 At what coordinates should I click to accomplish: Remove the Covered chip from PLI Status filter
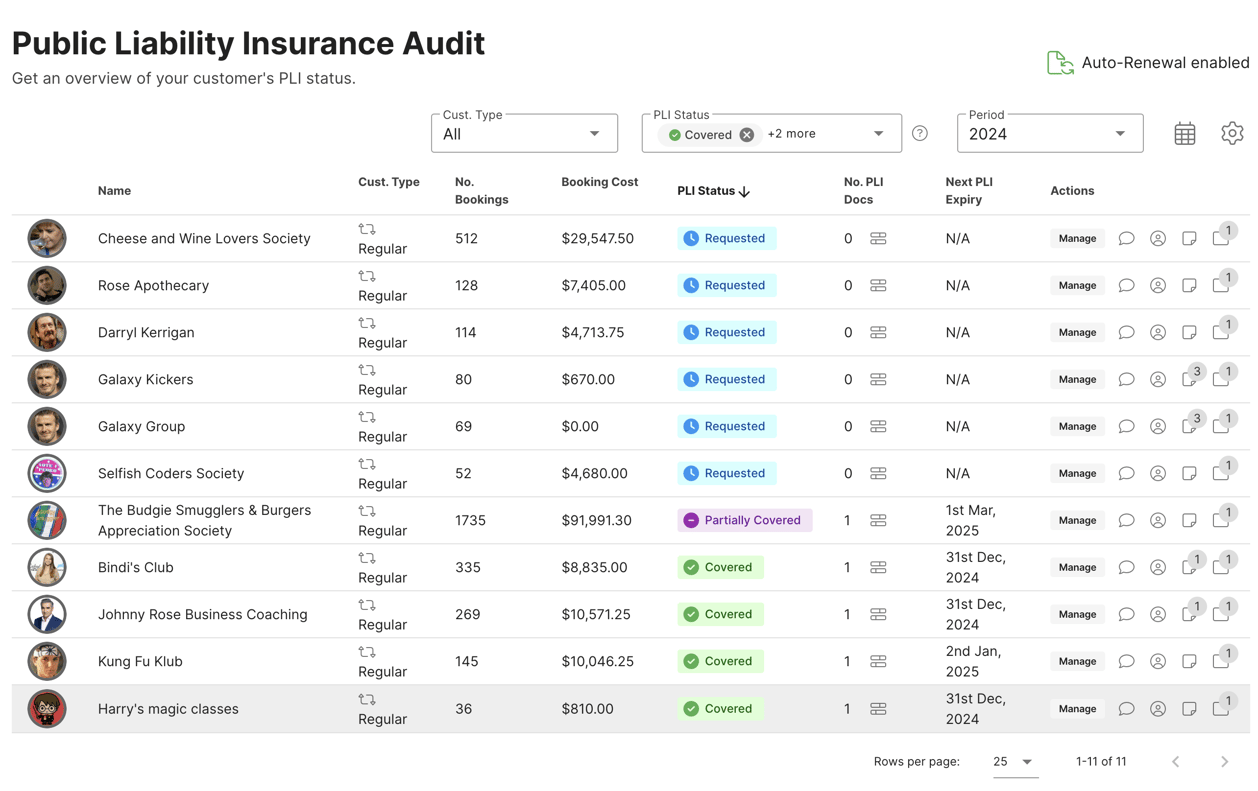click(746, 132)
